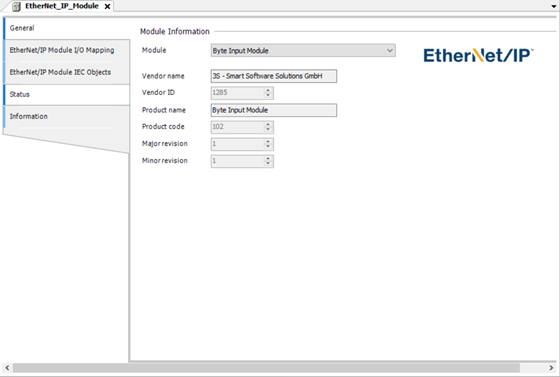Decrease Product code with down arrow
Viewport: 560px width, 377px height.
(x=268, y=130)
